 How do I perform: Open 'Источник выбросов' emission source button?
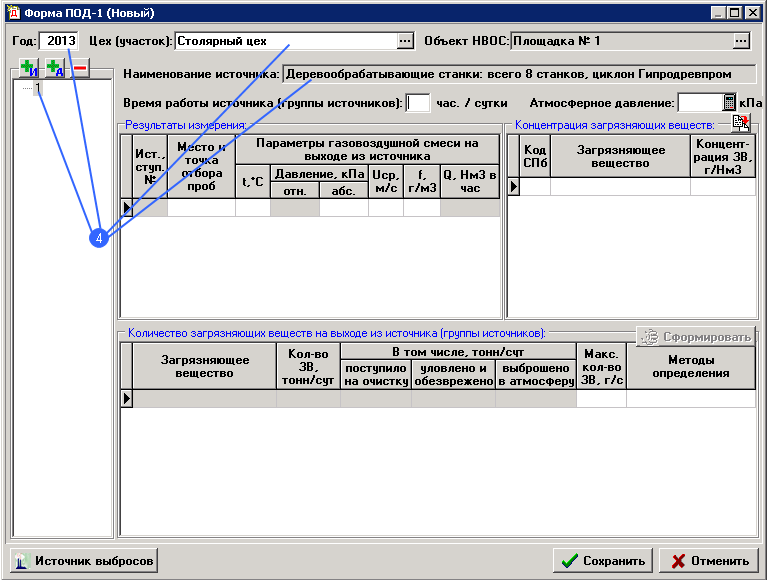[x=84, y=561]
